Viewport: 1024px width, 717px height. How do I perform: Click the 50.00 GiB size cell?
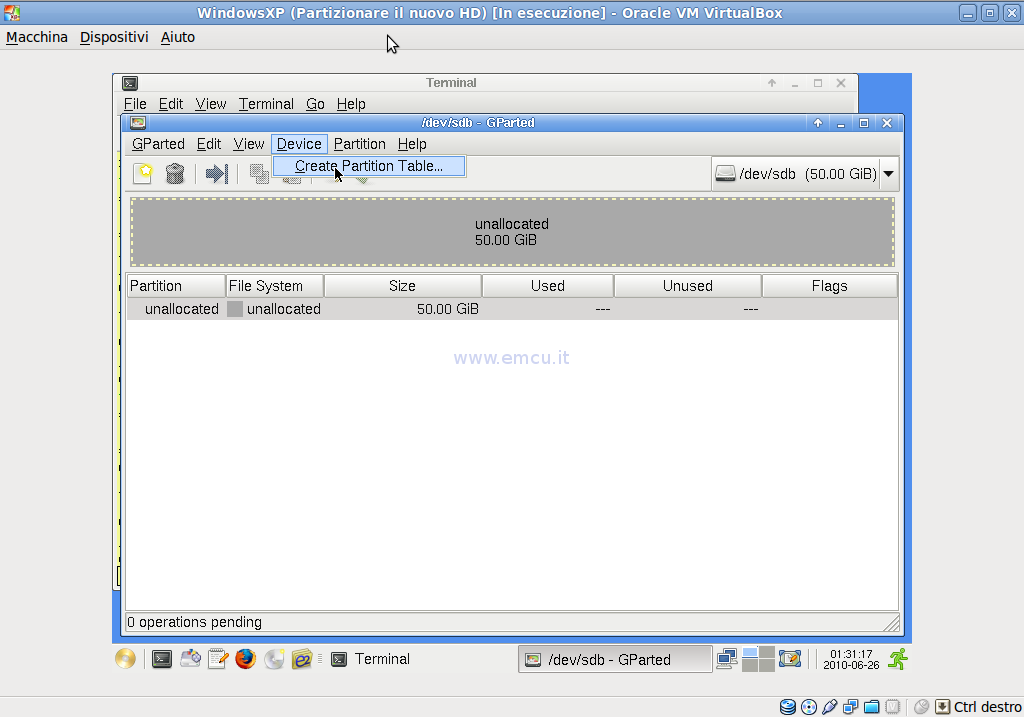[x=447, y=309]
